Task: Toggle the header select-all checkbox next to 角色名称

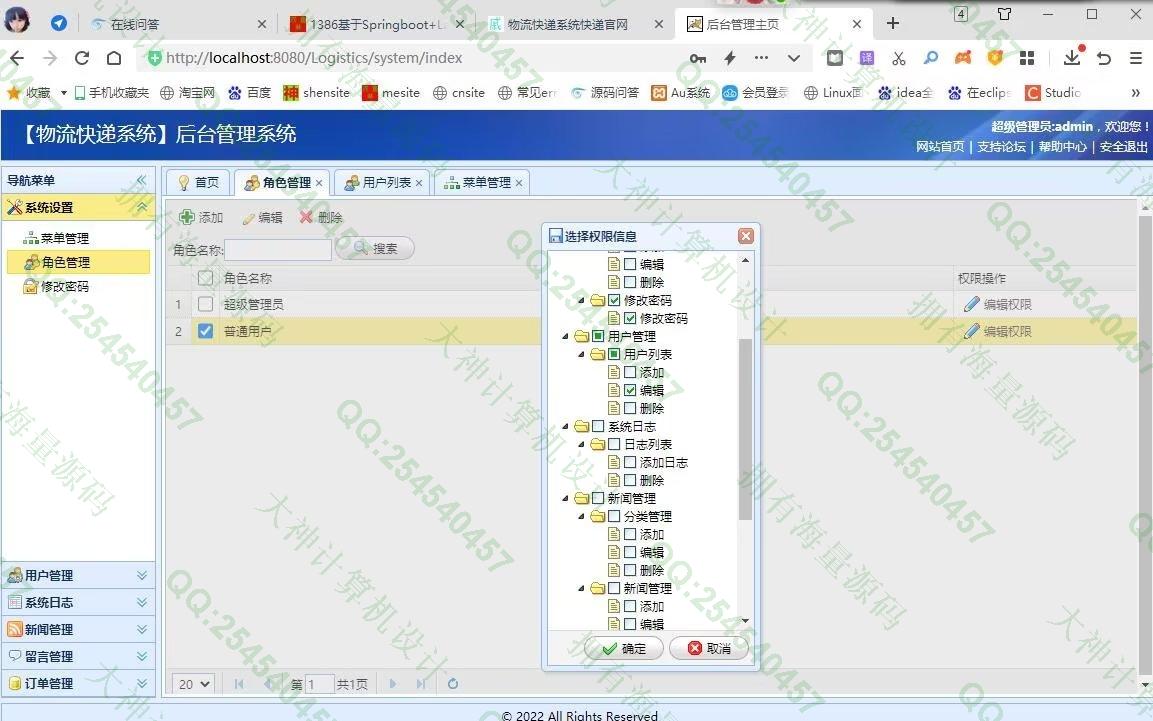Action: pos(205,278)
